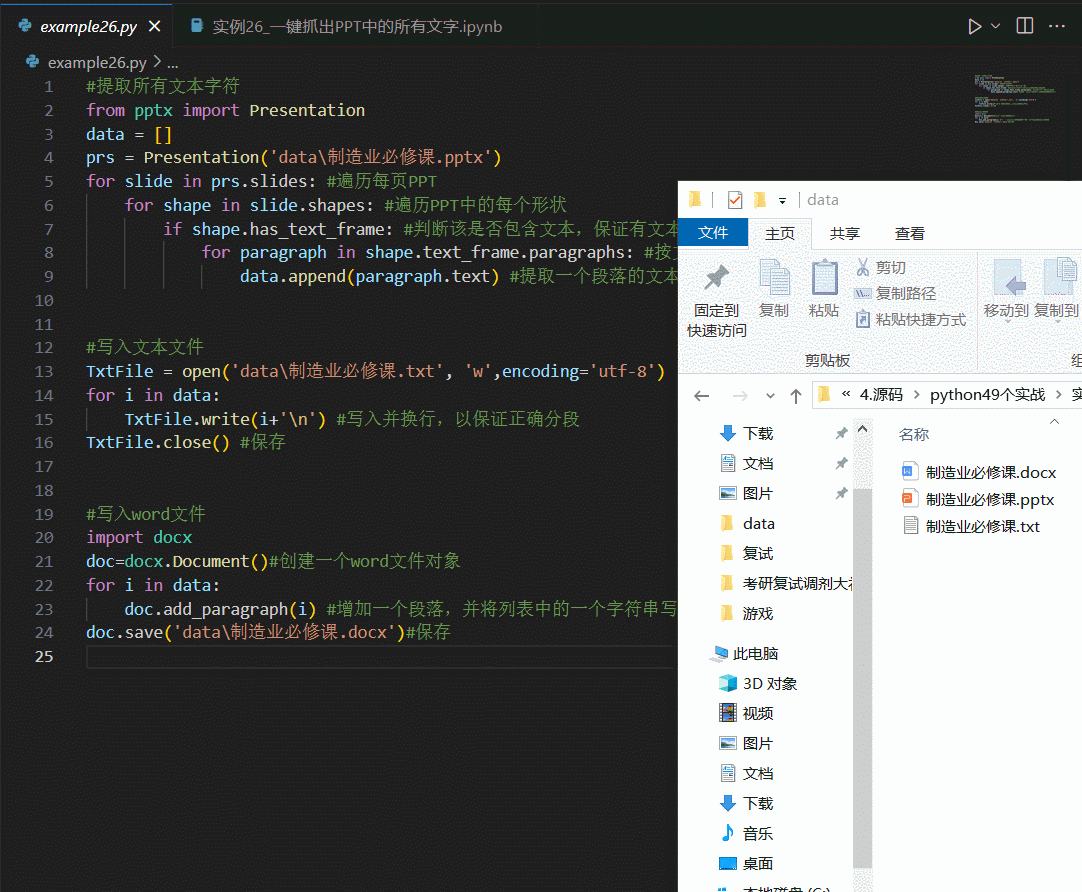The image size is (1082, 892).
Task: Click 名称 column header
Action: click(x=914, y=435)
